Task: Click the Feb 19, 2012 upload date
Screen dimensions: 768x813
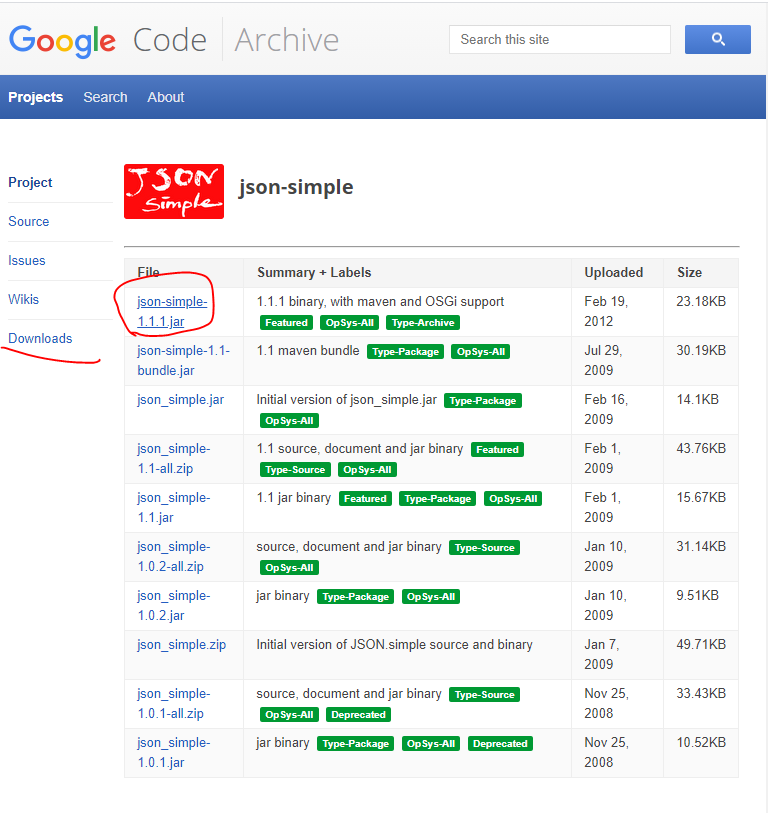Action: (606, 311)
